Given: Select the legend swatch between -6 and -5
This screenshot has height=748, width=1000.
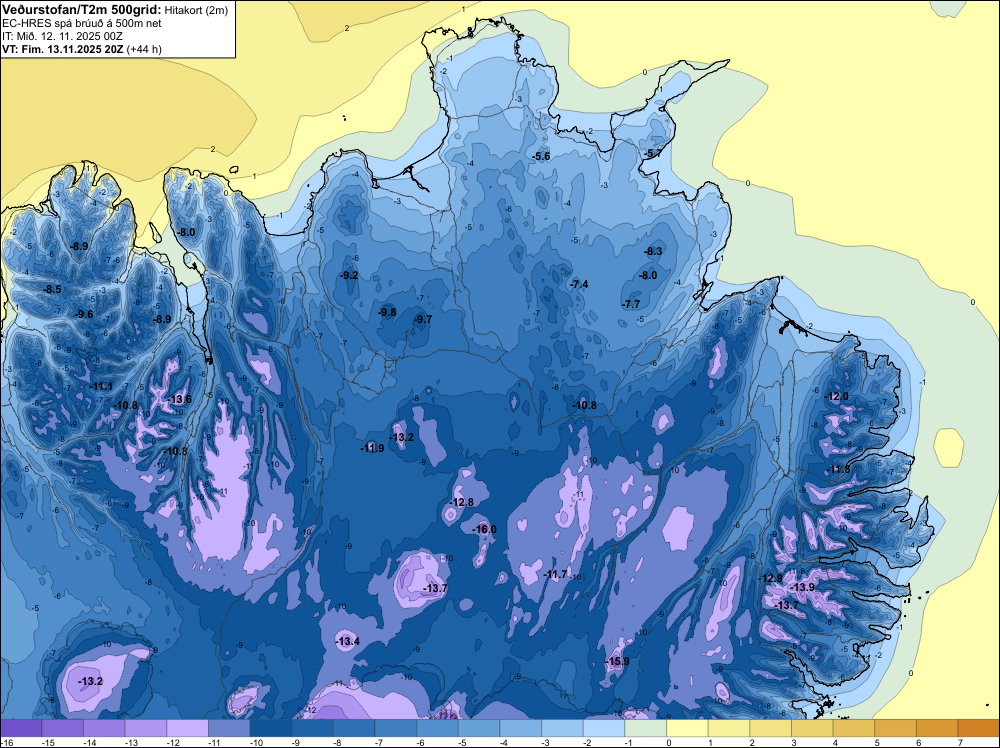Looking at the screenshot, I should click(x=438, y=728).
